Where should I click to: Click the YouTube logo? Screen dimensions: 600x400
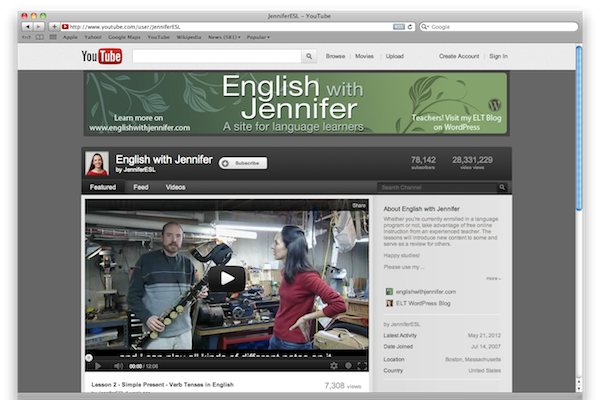click(102, 56)
